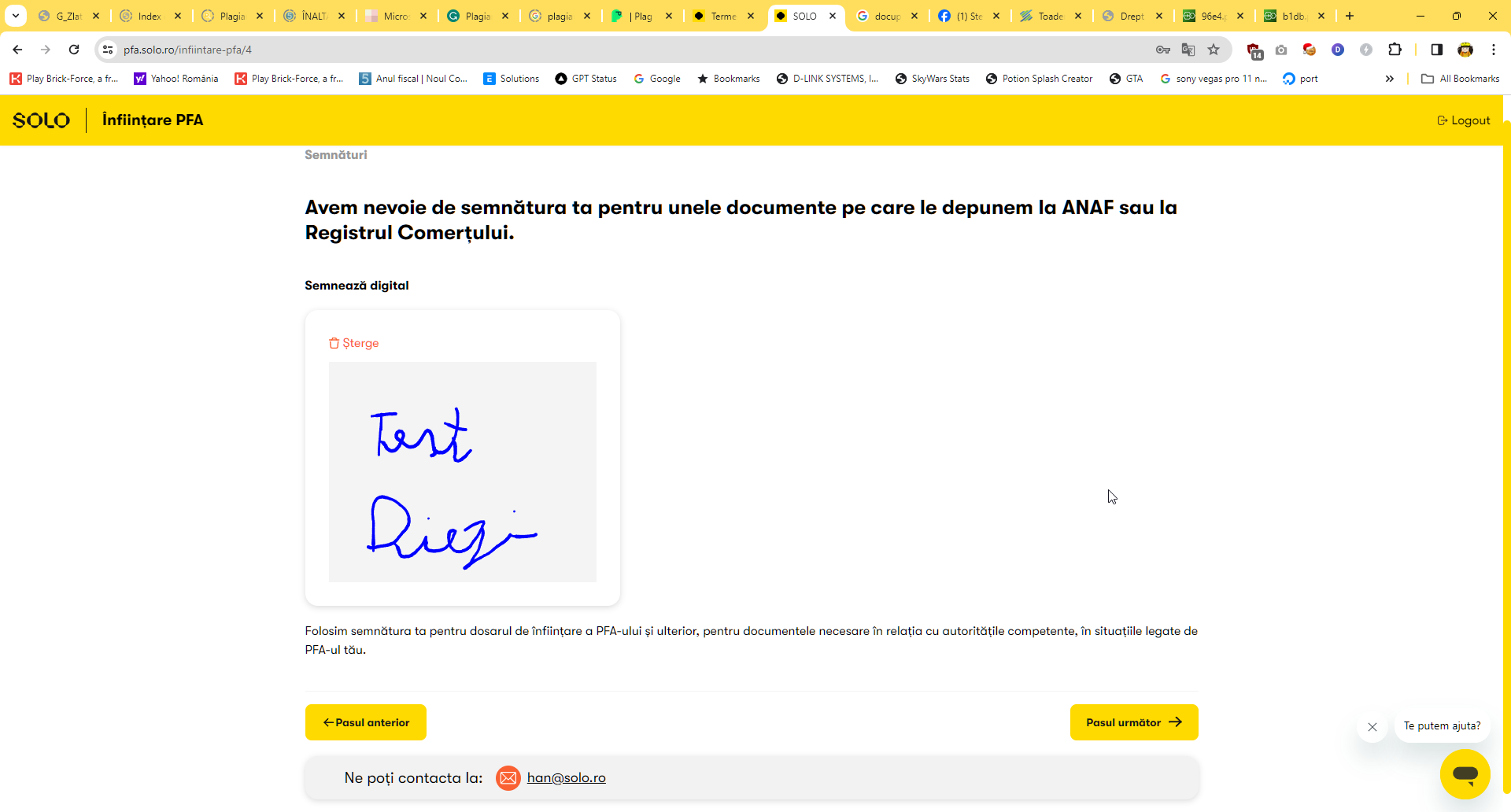Go to Pasul următor

click(x=1133, y=722)
